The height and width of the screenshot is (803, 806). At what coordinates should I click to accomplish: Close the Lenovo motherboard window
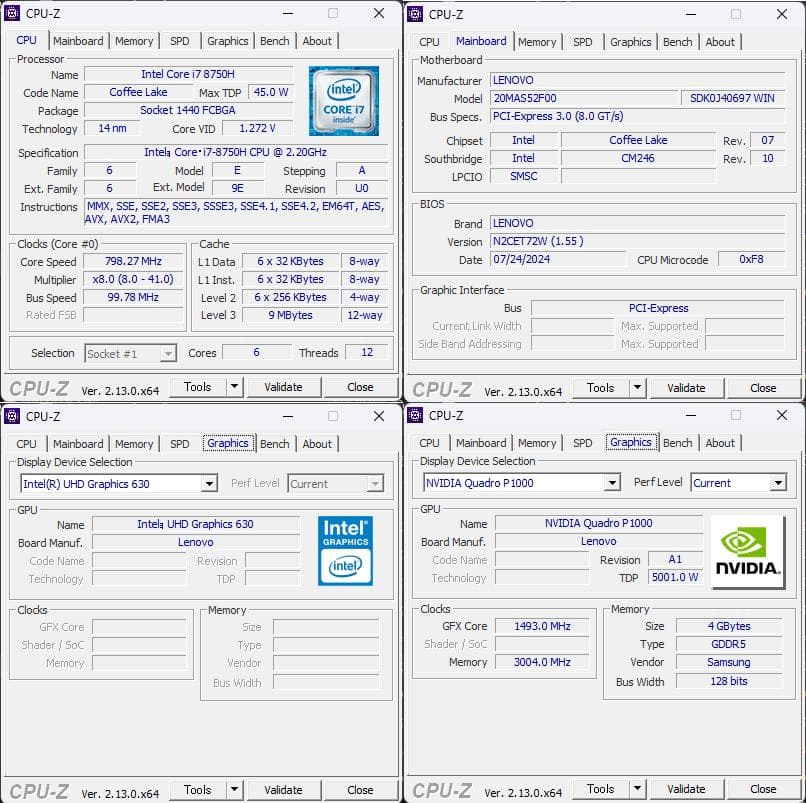(782, 14)
